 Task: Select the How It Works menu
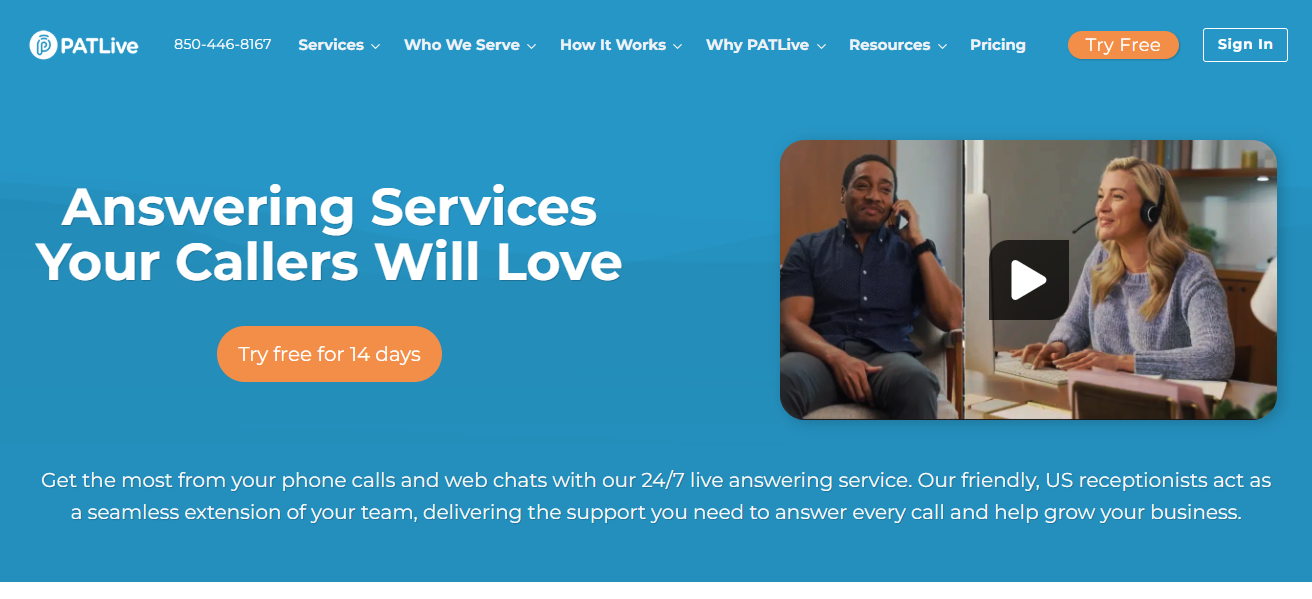[613, 45]
